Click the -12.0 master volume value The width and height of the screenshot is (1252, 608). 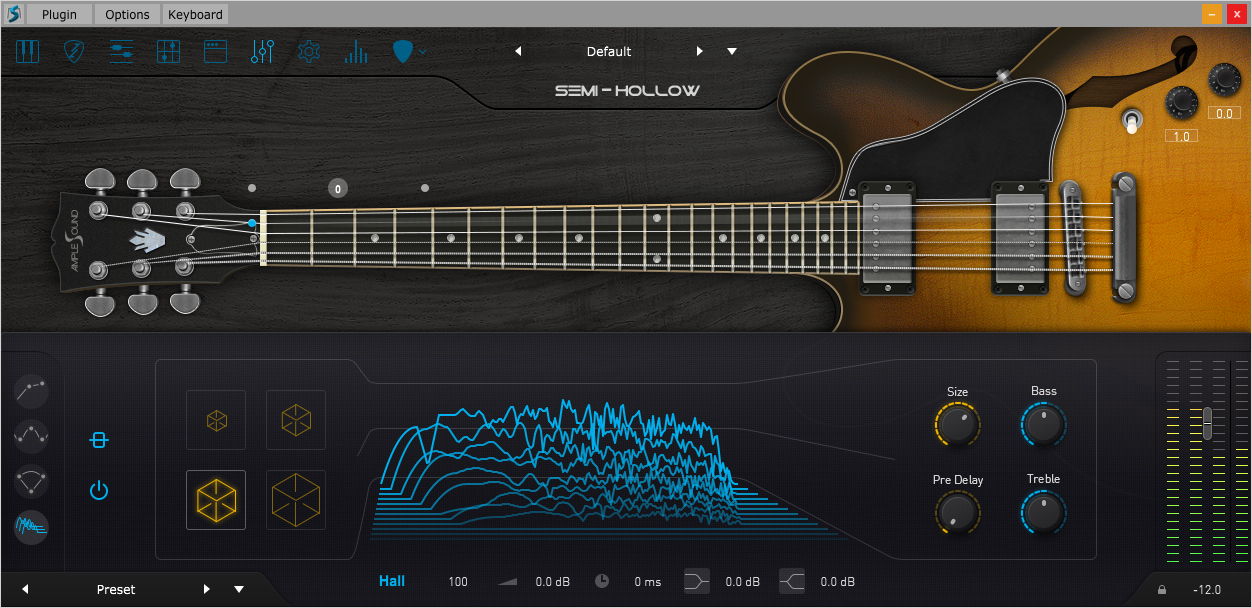pyautogui.click(x=1207, y=590)
